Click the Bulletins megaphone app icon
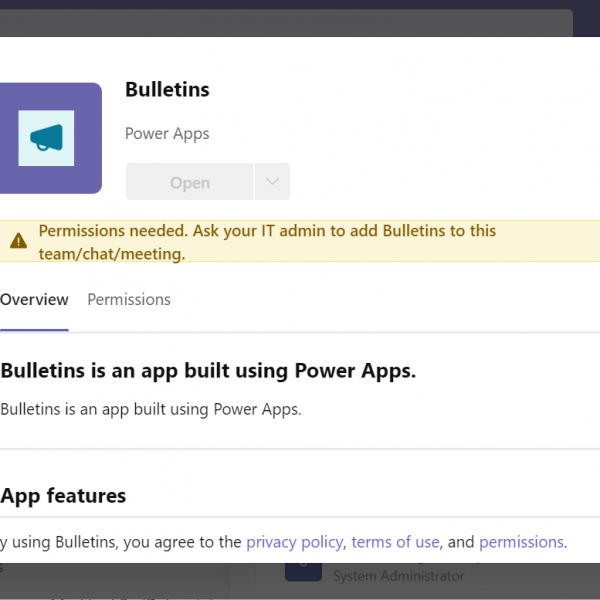The width and height of the screenshot is (600, 600). point(46,138)
